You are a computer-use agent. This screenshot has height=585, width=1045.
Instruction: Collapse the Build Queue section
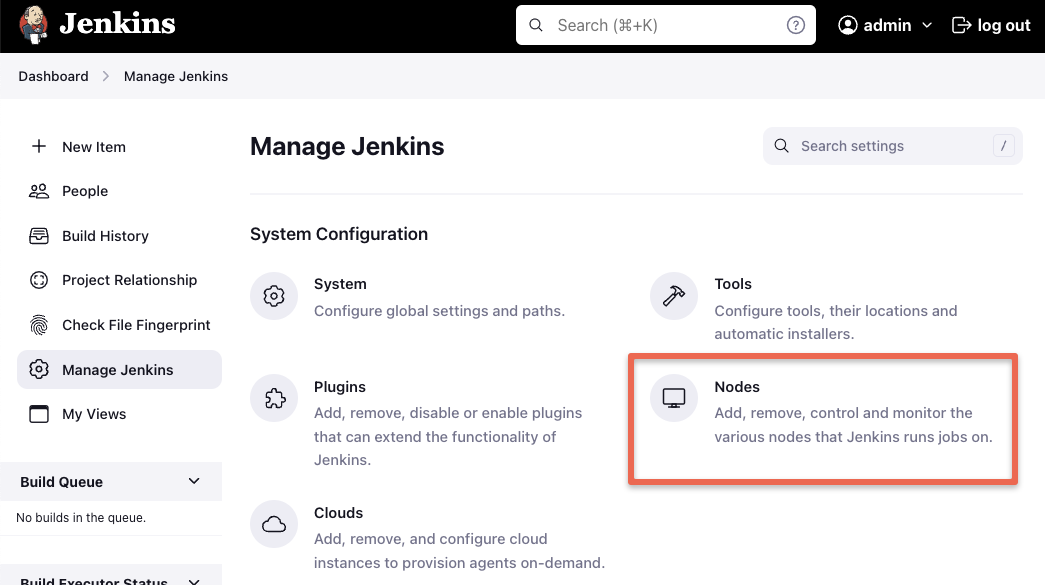pos(195,481)
